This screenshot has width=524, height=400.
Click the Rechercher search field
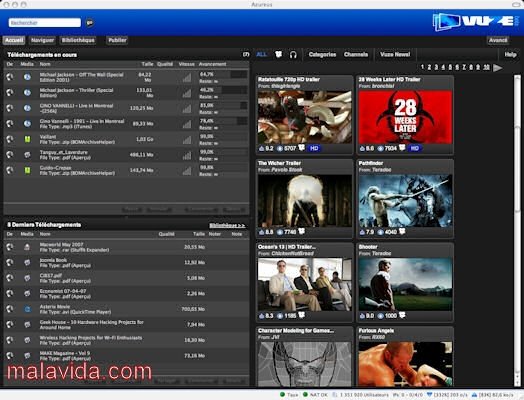(x=45, y=23)
